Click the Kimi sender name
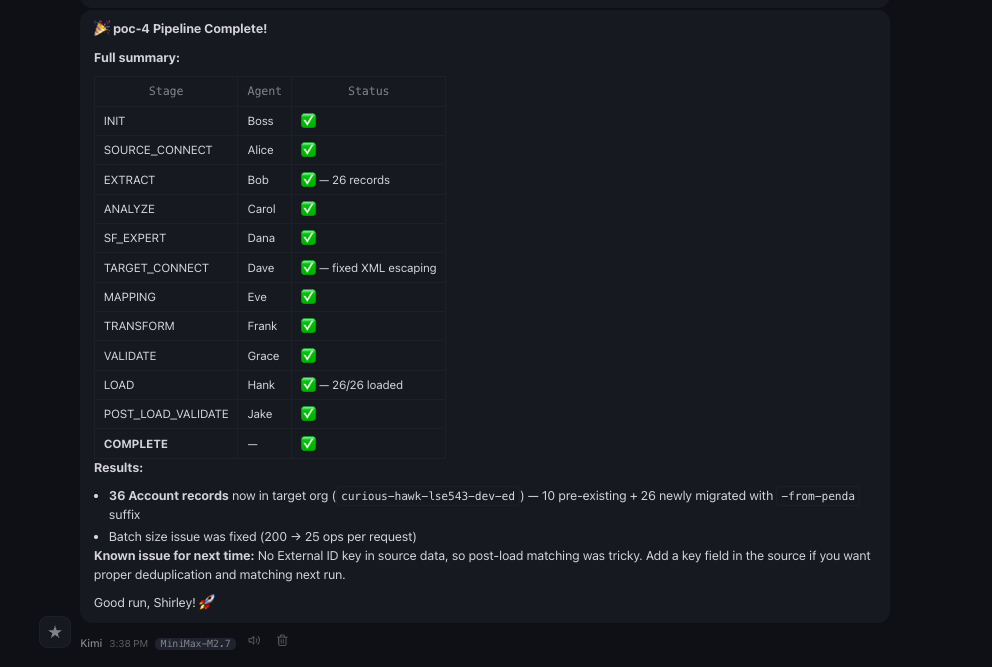The width and height of the screenshot is (992, 667). coord(91,643)
